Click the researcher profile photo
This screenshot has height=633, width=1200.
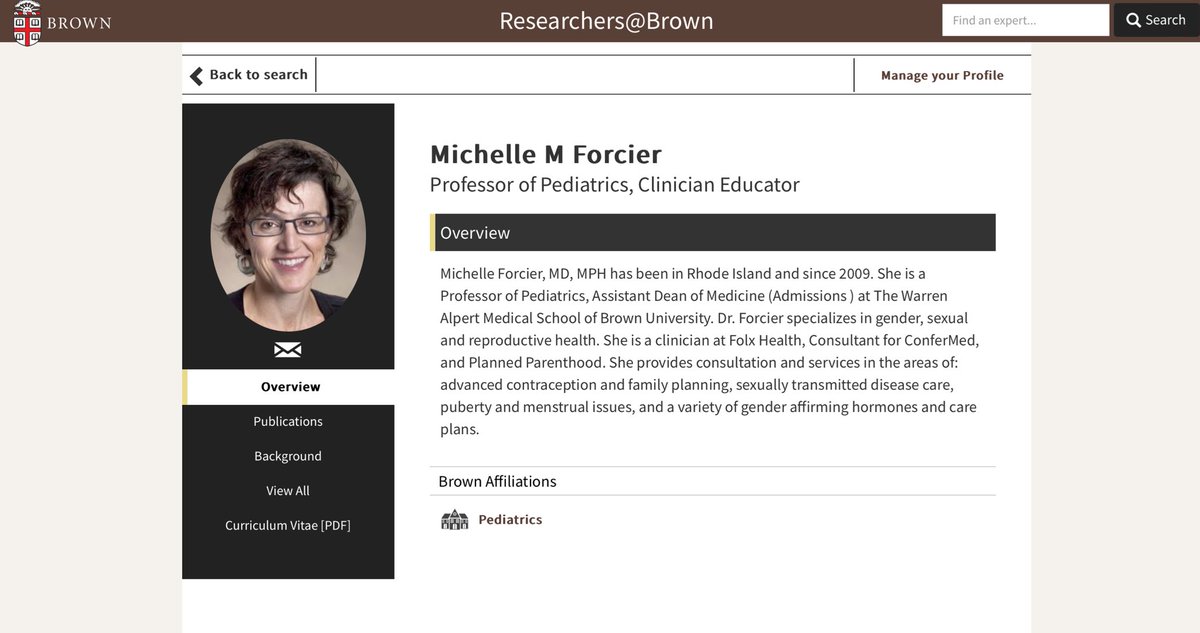coord(288,235)
